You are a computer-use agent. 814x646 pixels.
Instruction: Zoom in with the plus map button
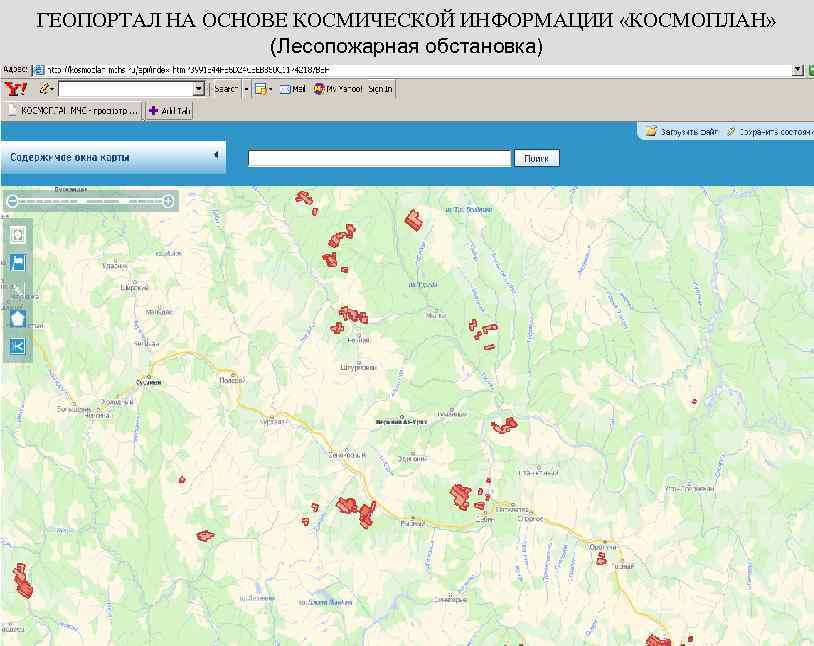point(168,201)
